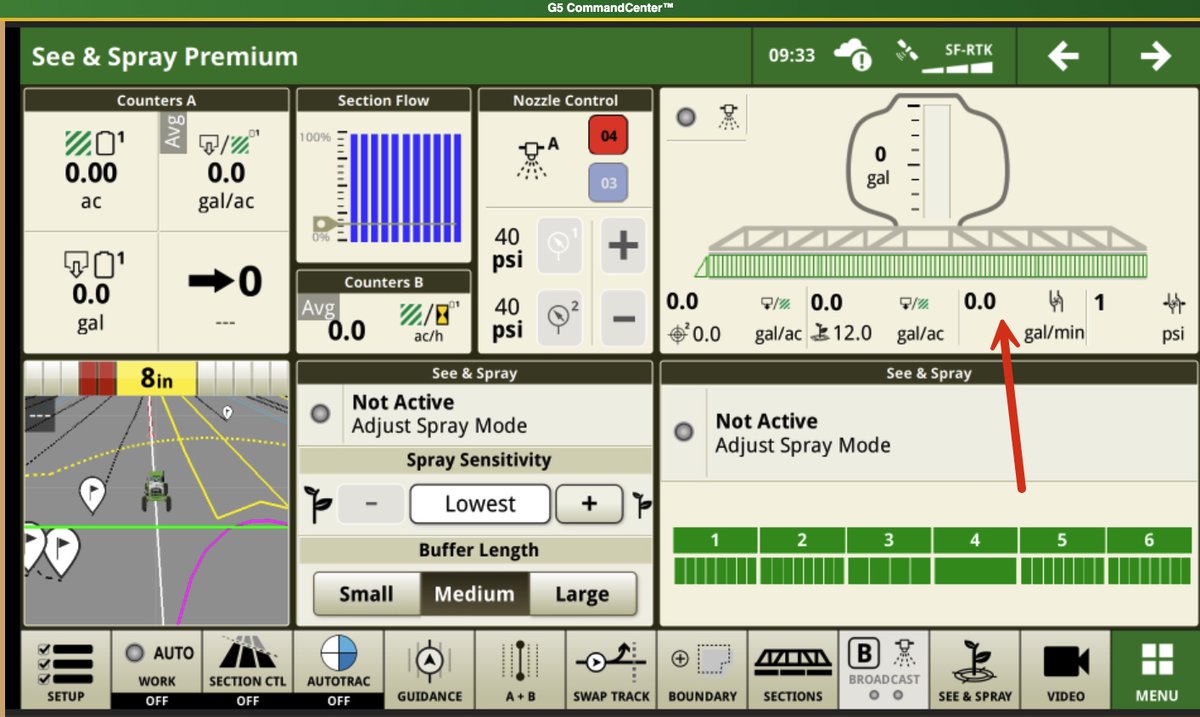Adjust Section Flow level slider
The image size is (1200, 717).
(x=326, y=224)
